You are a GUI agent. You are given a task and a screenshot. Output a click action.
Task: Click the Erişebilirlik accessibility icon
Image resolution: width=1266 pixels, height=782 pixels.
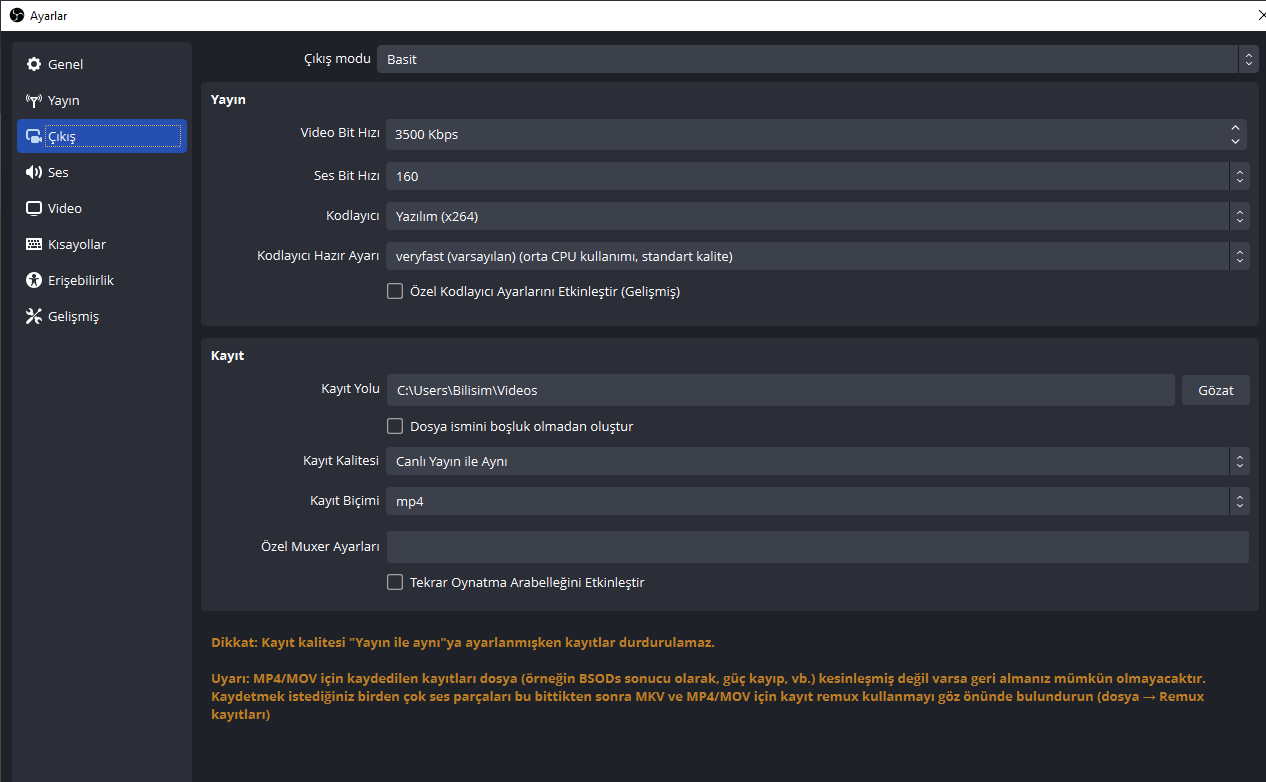(34, 280)
